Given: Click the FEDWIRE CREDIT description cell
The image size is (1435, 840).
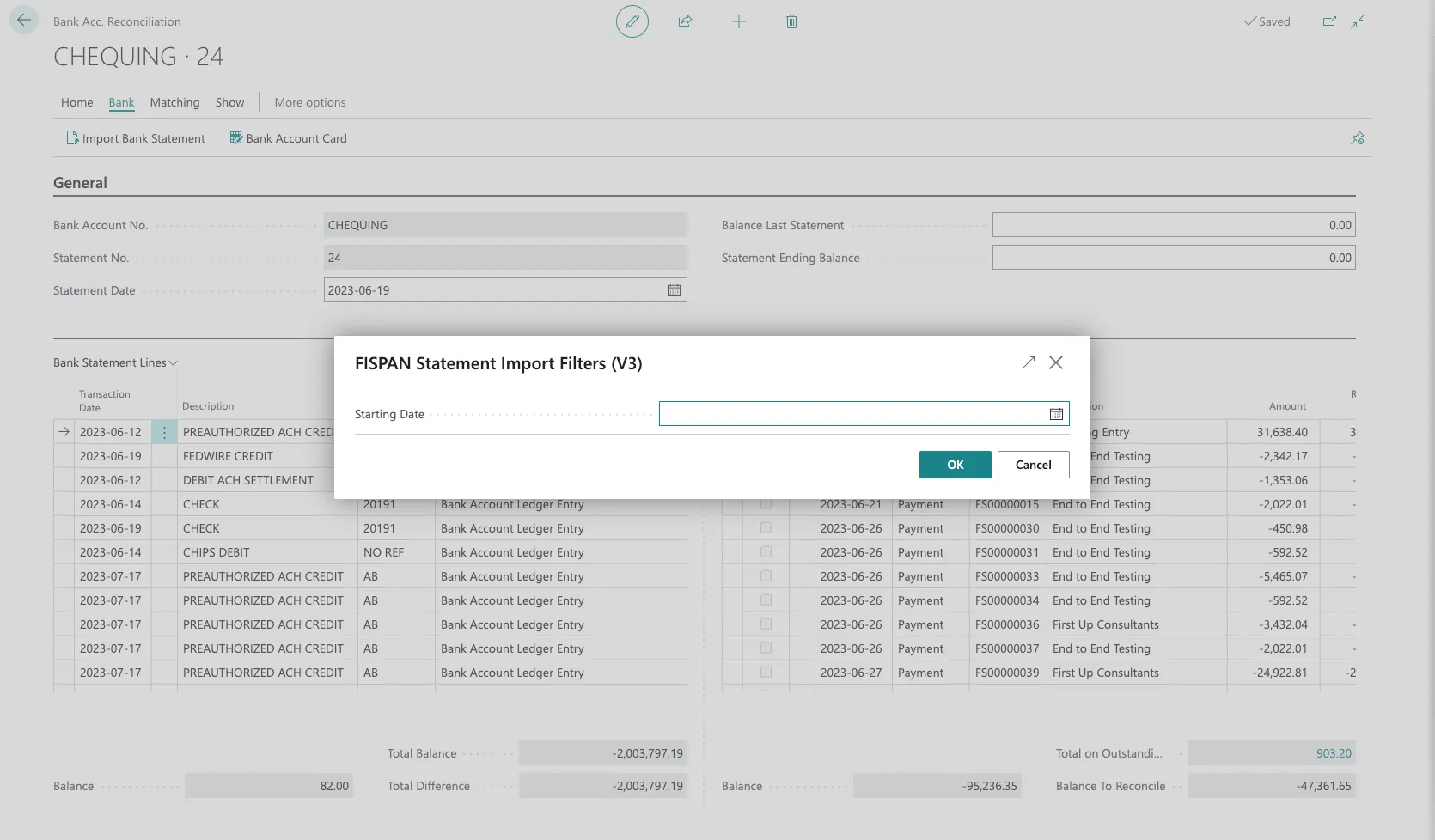Looking at the screenshot, I should (266, 456).
